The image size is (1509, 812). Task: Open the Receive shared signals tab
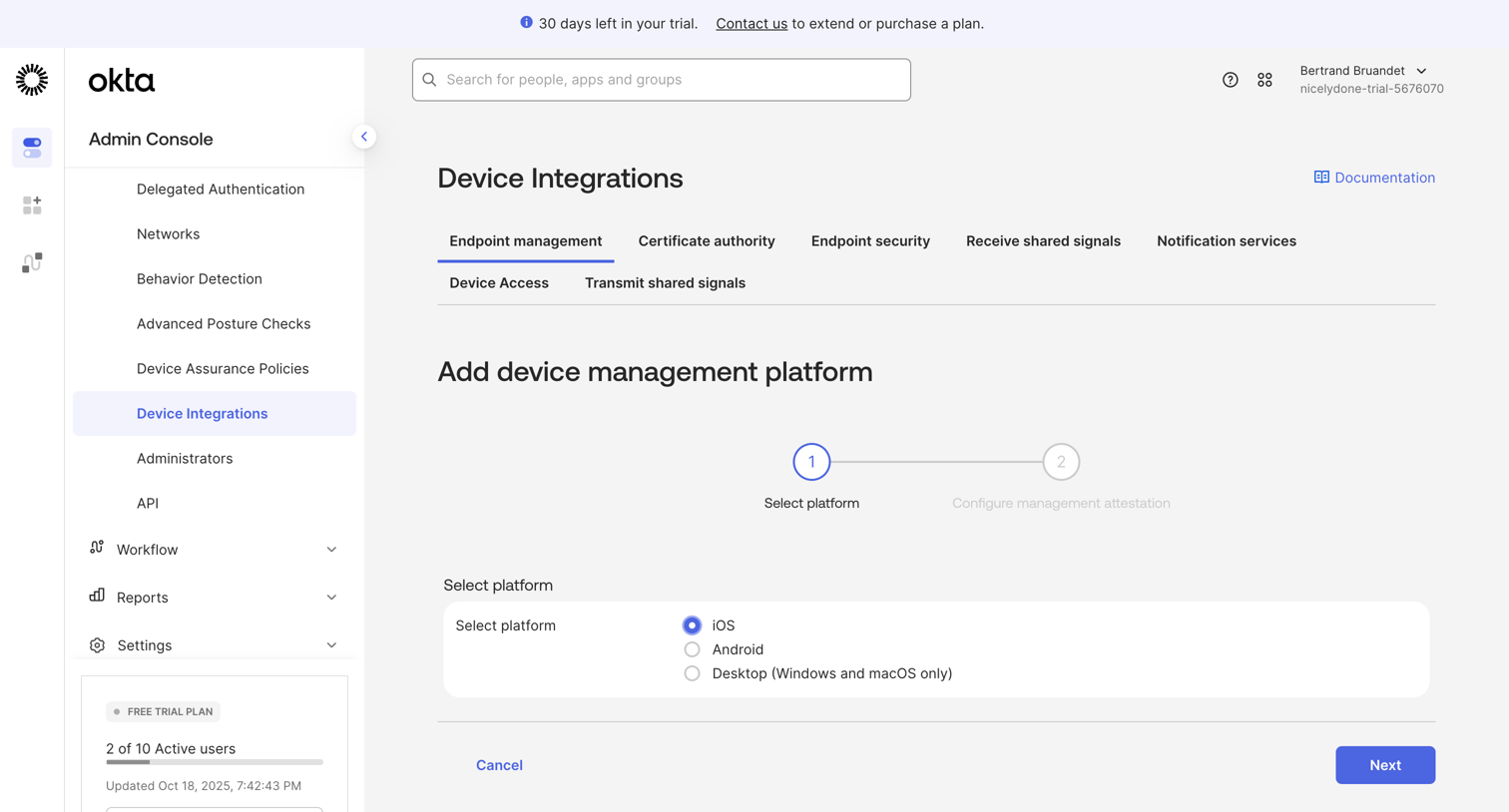pos(1043,241)
